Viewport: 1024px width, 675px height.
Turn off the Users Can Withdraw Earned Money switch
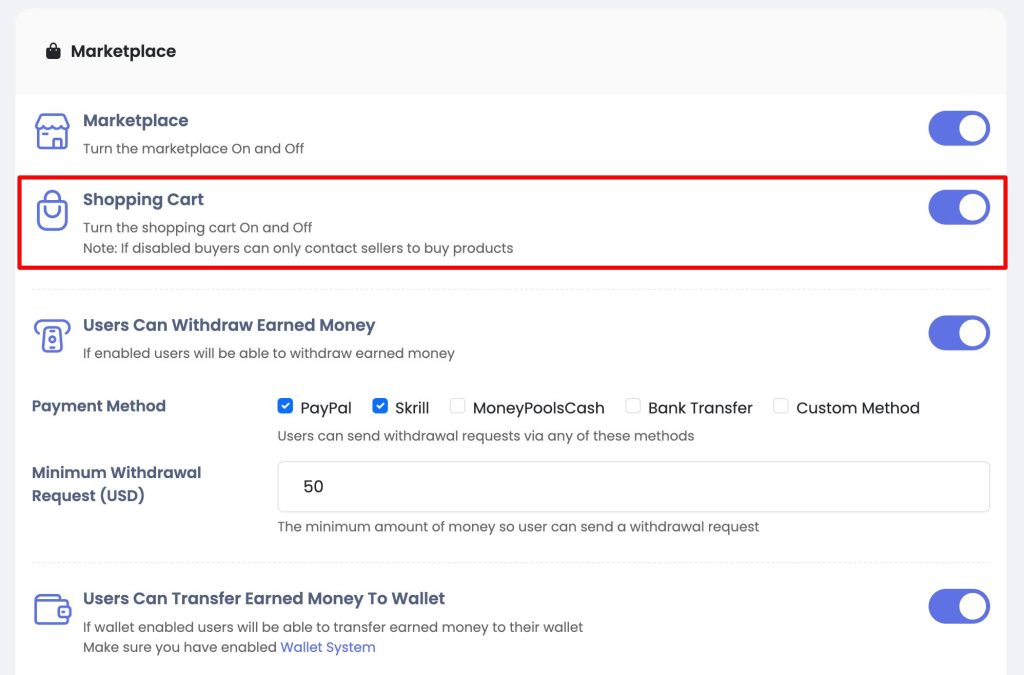[959, 333]
